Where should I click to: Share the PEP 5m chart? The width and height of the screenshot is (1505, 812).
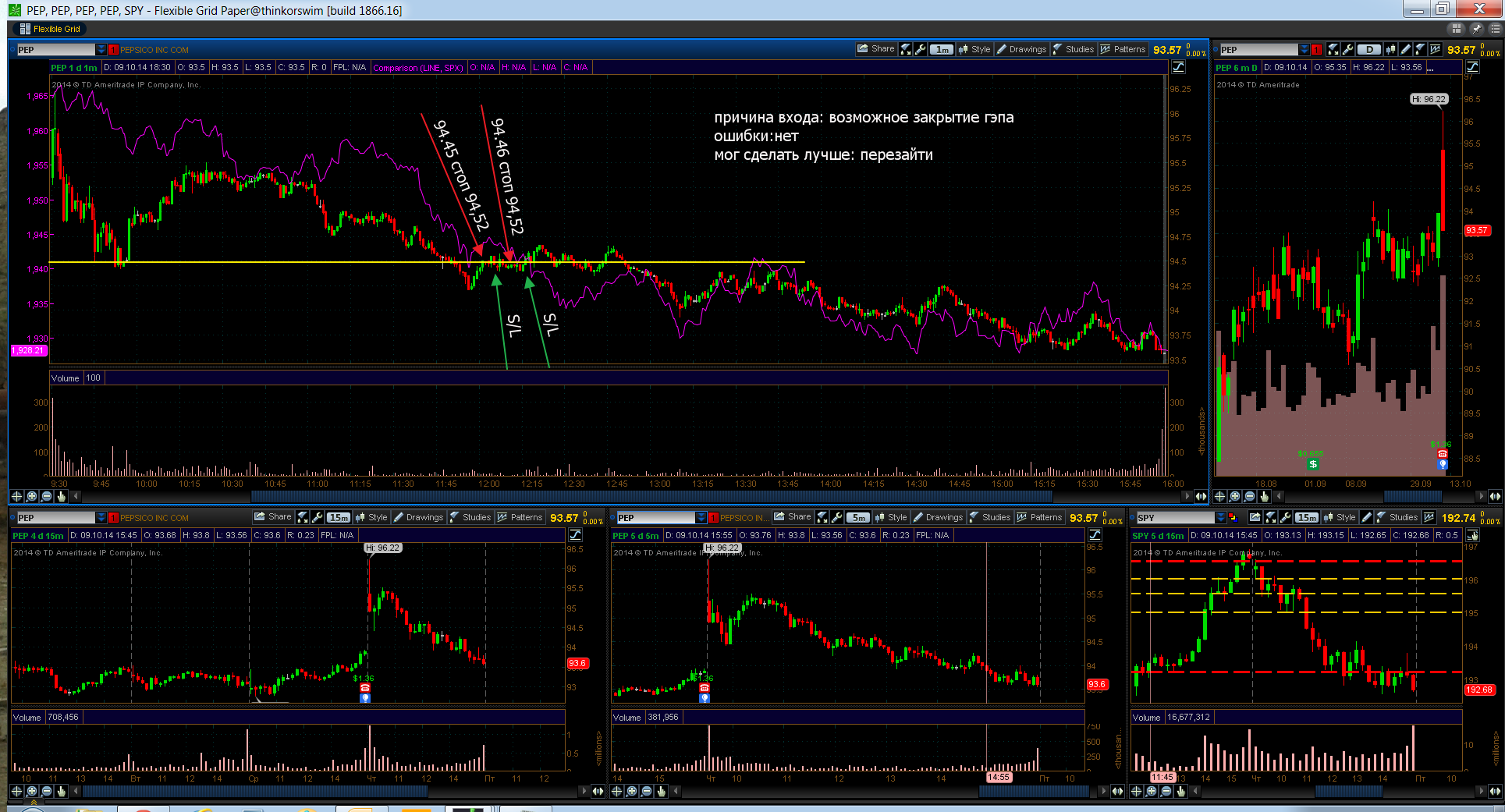pos(792,517)
